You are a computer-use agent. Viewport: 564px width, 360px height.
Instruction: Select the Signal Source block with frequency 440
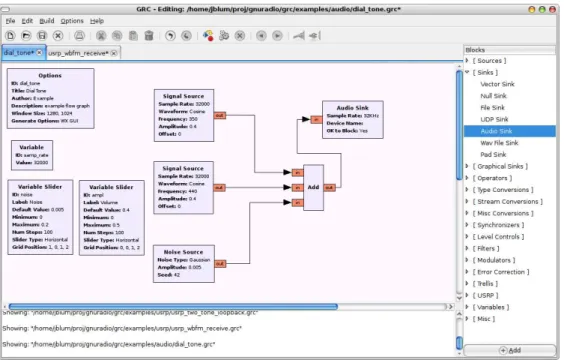[183, 188]
